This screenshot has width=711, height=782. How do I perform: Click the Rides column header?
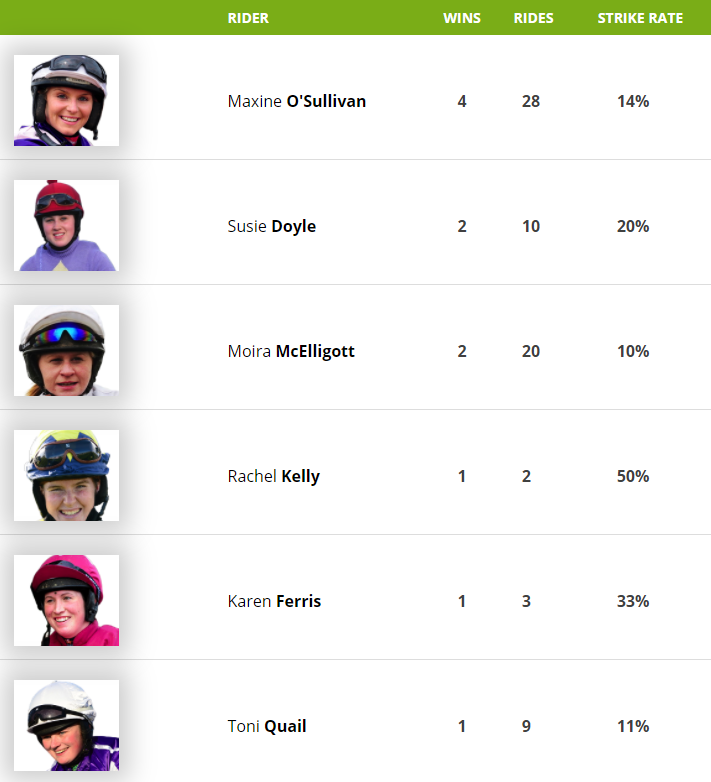click(533, 18)
